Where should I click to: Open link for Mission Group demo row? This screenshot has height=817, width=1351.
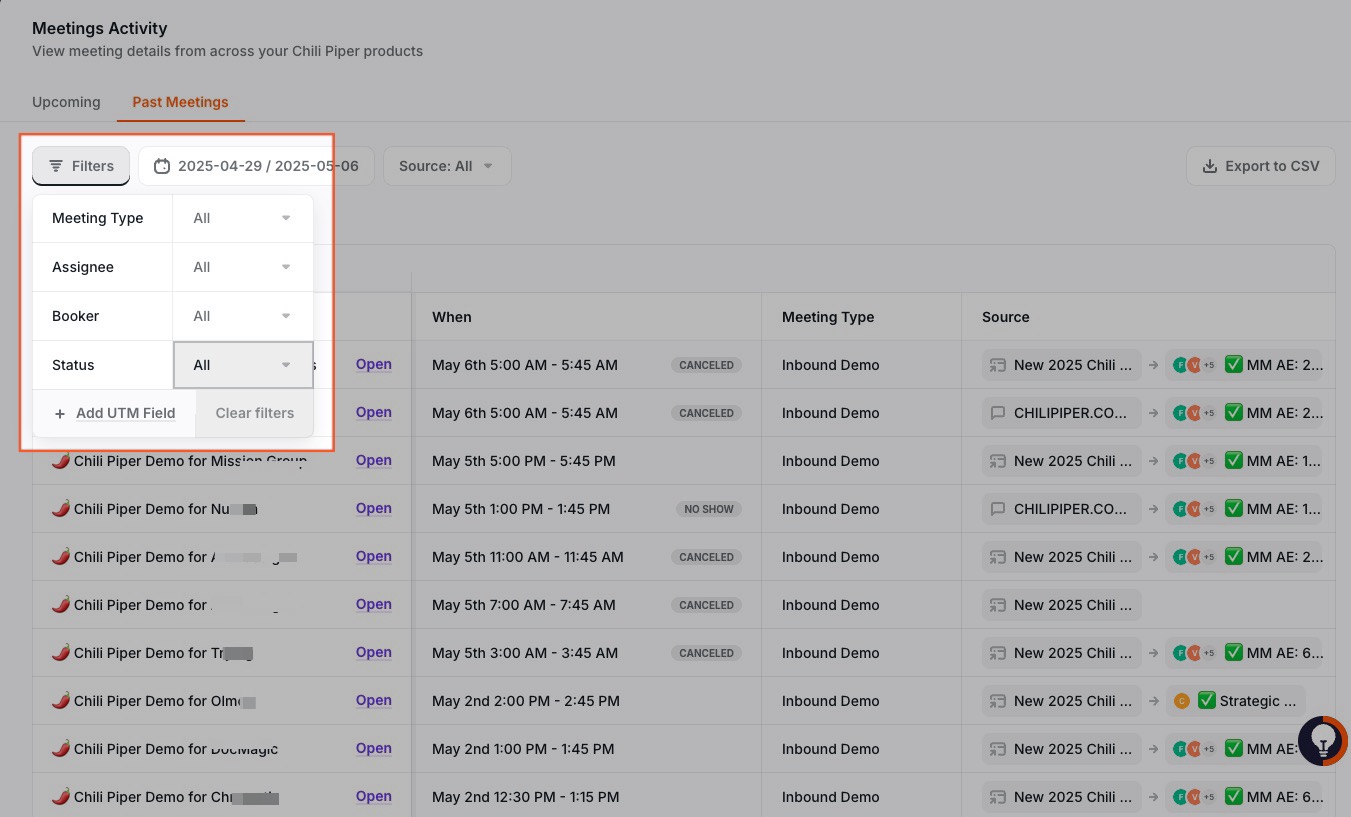(373, 460)
